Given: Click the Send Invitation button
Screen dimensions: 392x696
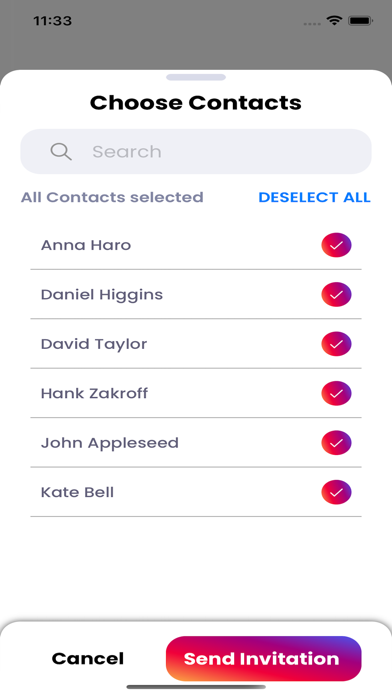Looking at the screenshot, I should (x=264, y=658).
